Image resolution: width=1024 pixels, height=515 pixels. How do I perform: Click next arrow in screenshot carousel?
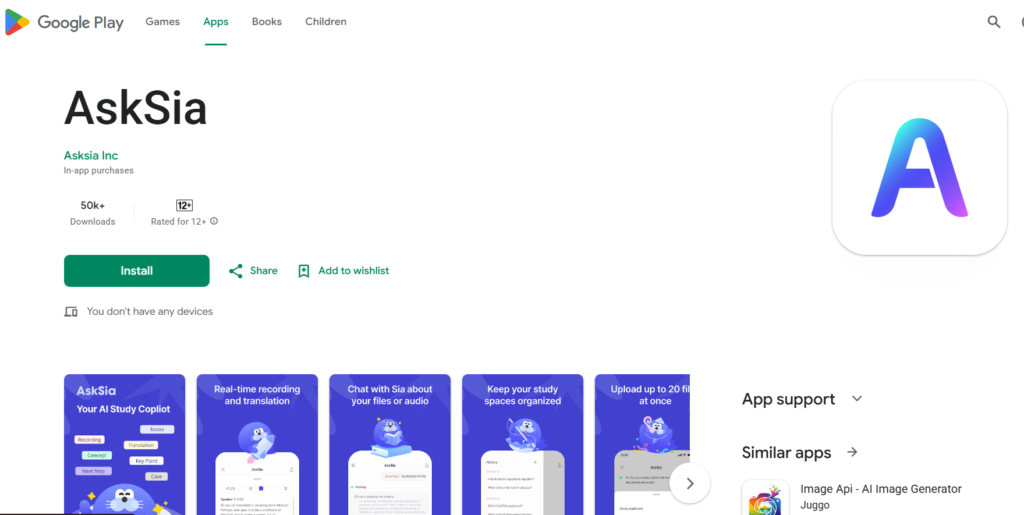coord(690,483)
